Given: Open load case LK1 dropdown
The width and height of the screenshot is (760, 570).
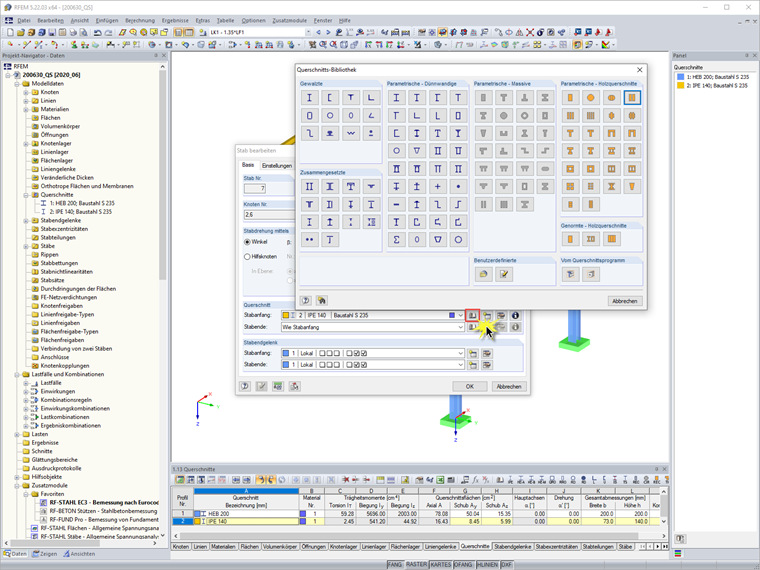Looking at the screenshot, I should click(x=308, y=32).
